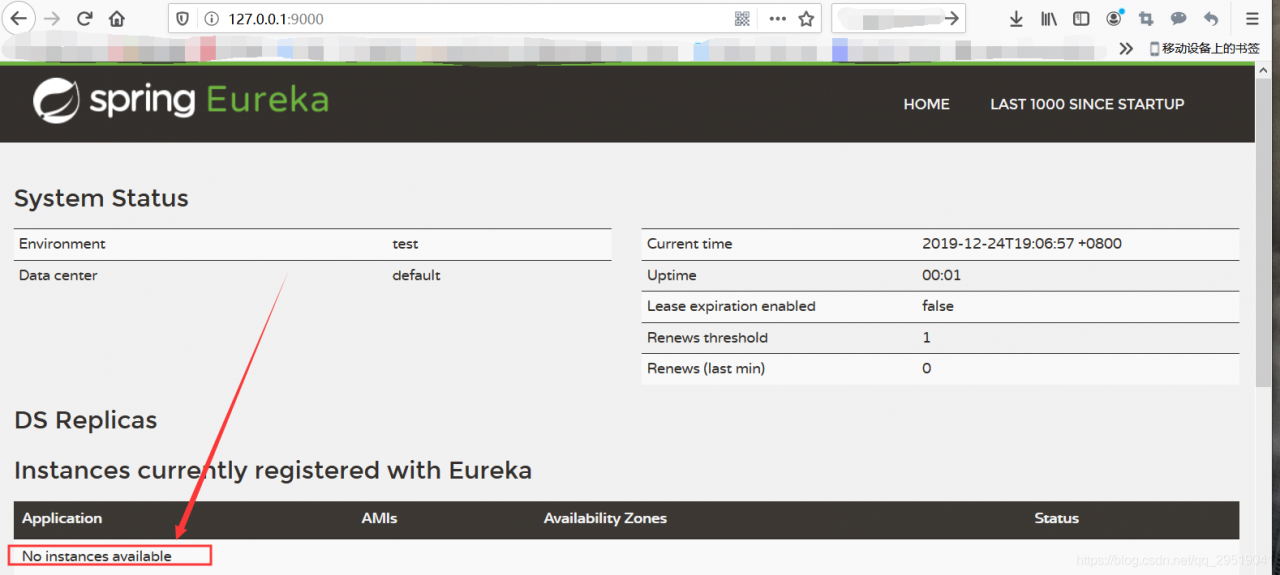Select the 'Environment' row label
1280x575 pixels.
click(62, 244)
